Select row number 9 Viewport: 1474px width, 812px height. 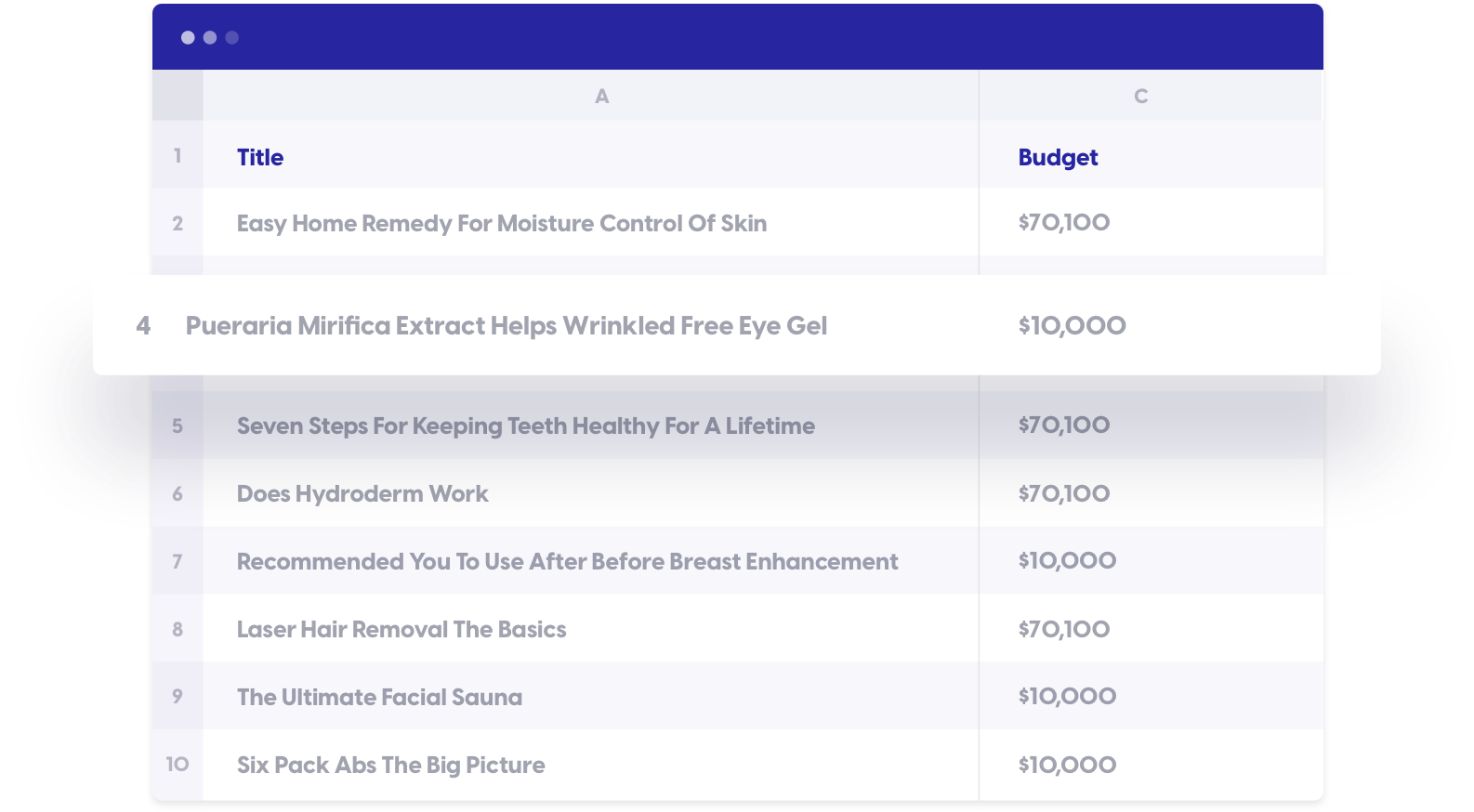pyautogui.click(x=178, y=696)
